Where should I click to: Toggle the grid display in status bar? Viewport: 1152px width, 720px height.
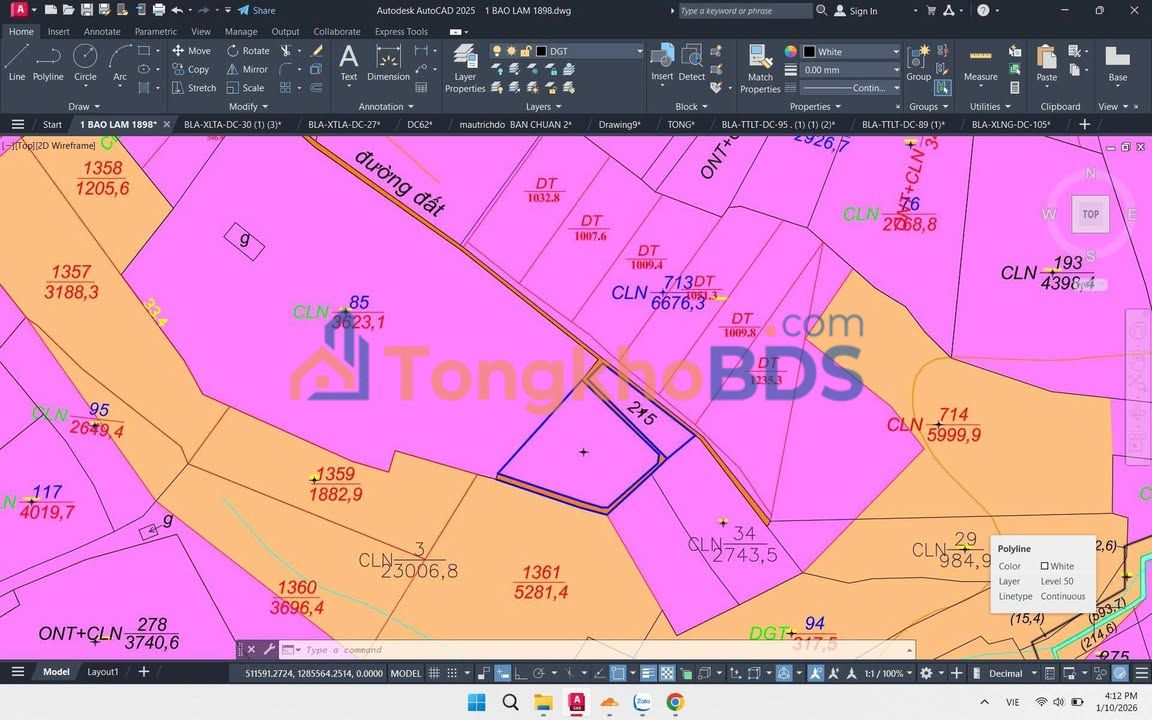pos(452,673)
